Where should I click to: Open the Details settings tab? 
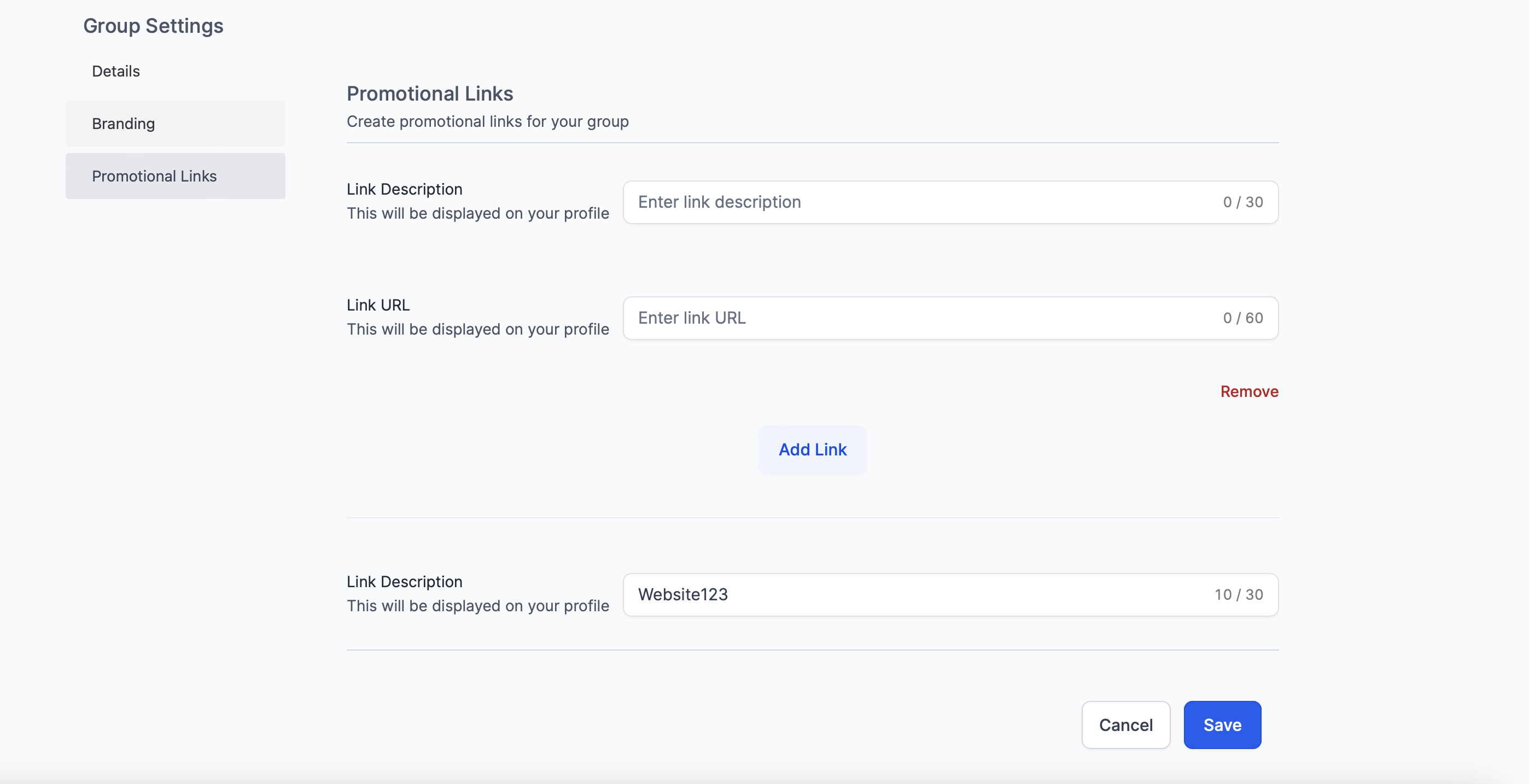coord(116,71)
